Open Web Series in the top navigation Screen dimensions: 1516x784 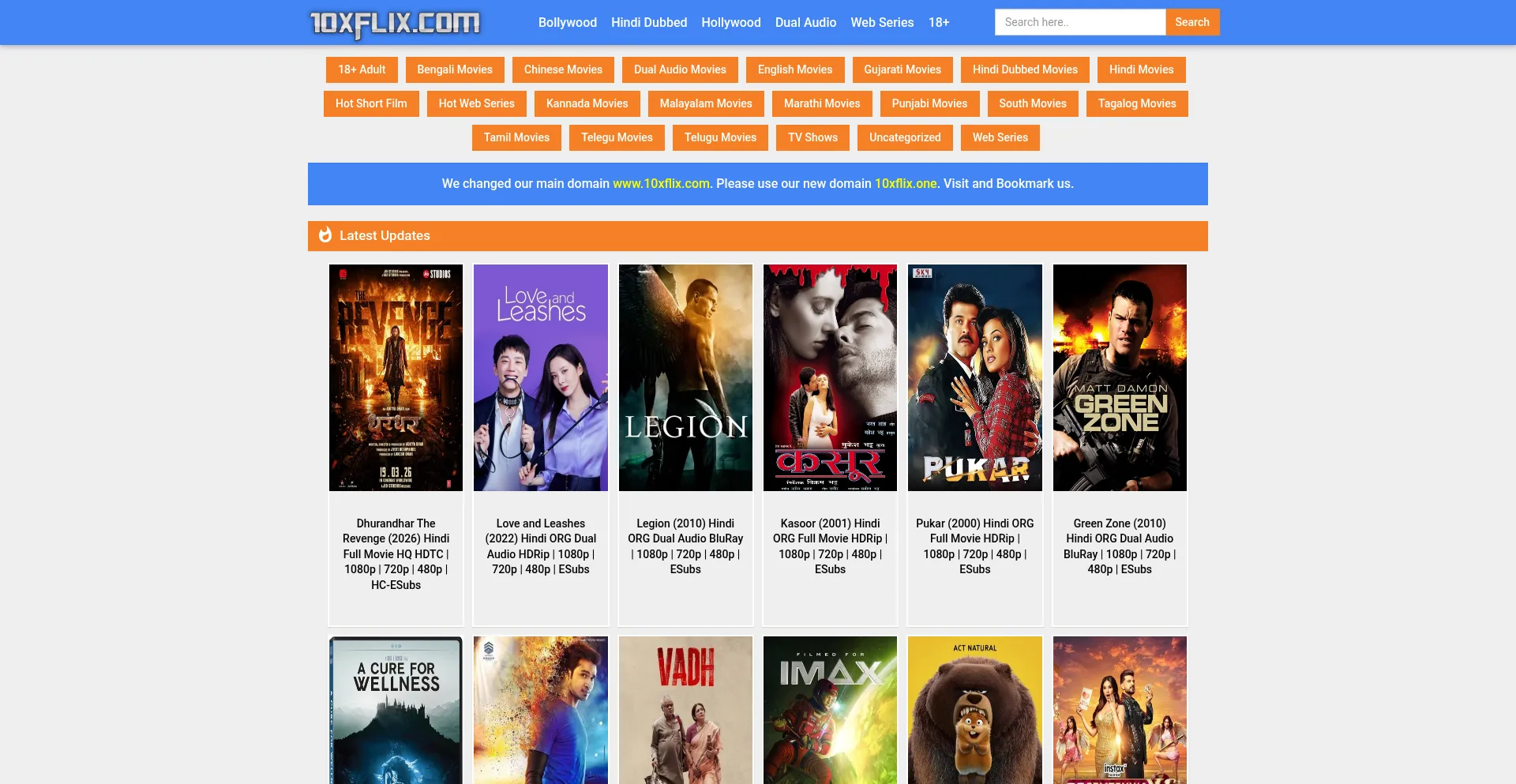882,23
